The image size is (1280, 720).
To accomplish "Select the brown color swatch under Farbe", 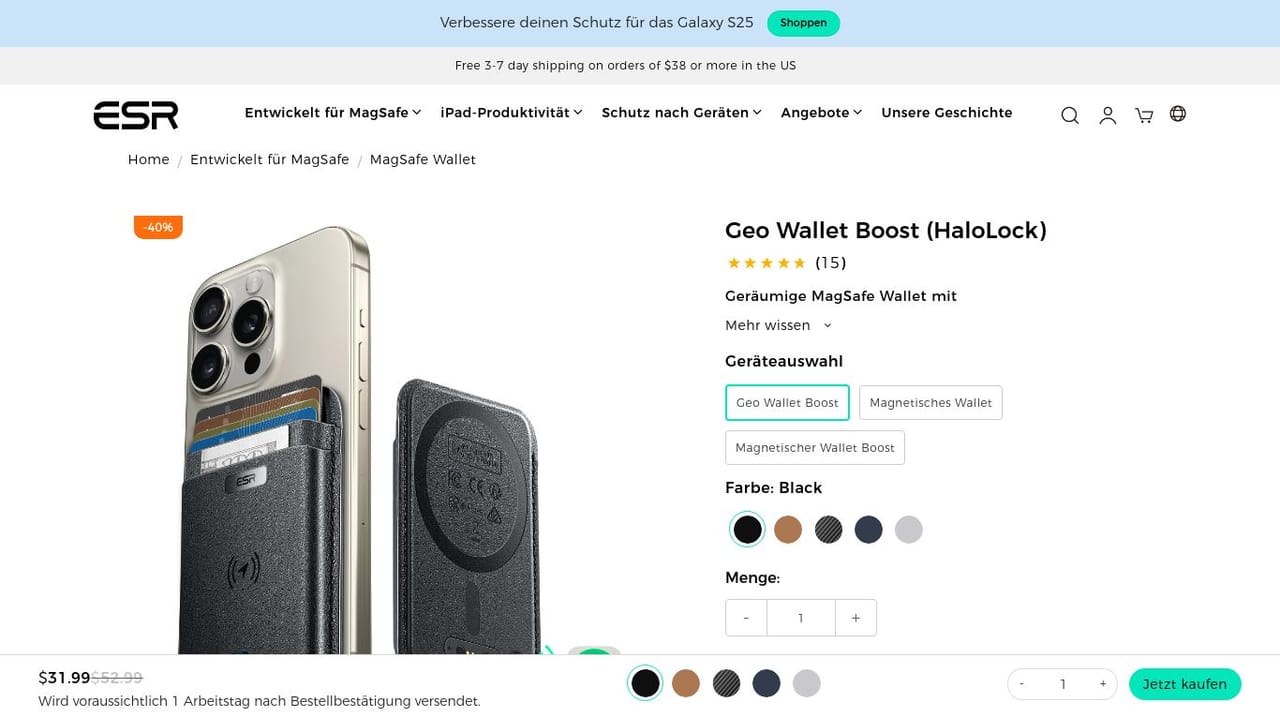I will tap(788, 530).
